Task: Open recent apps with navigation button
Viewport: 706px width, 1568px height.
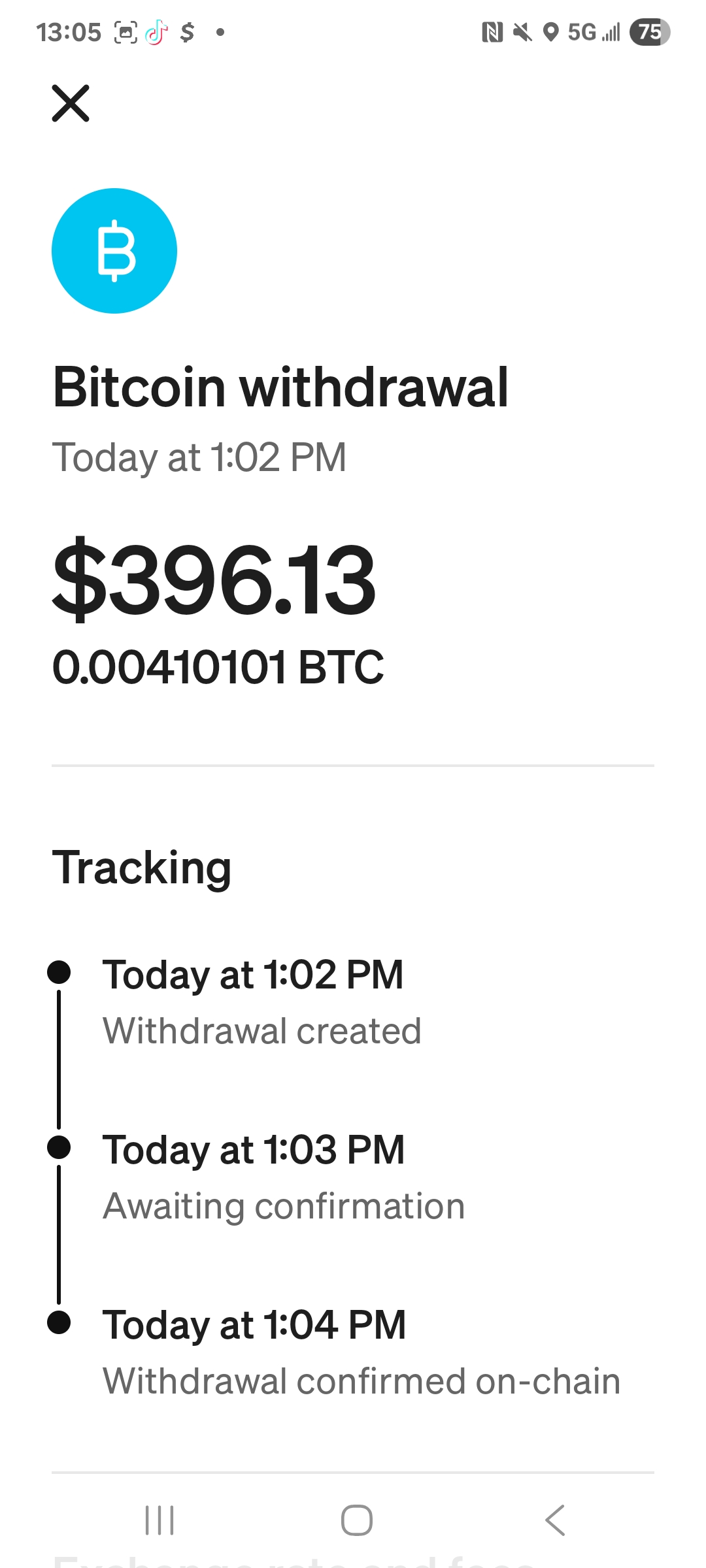Action: click(160, 1520)
